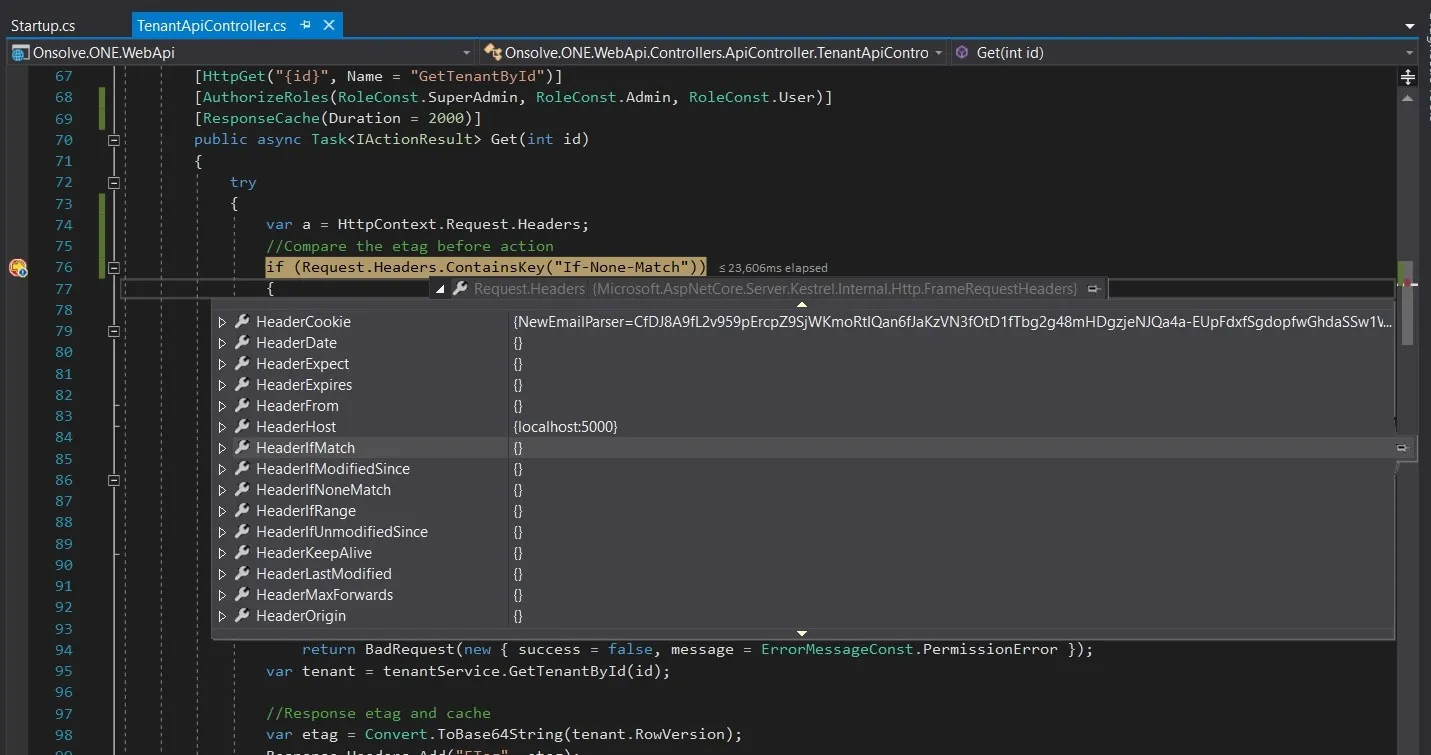Screen dimensions: 1431x755
Task: Collapse the if block at line 76
Action: tap(114, 267)
